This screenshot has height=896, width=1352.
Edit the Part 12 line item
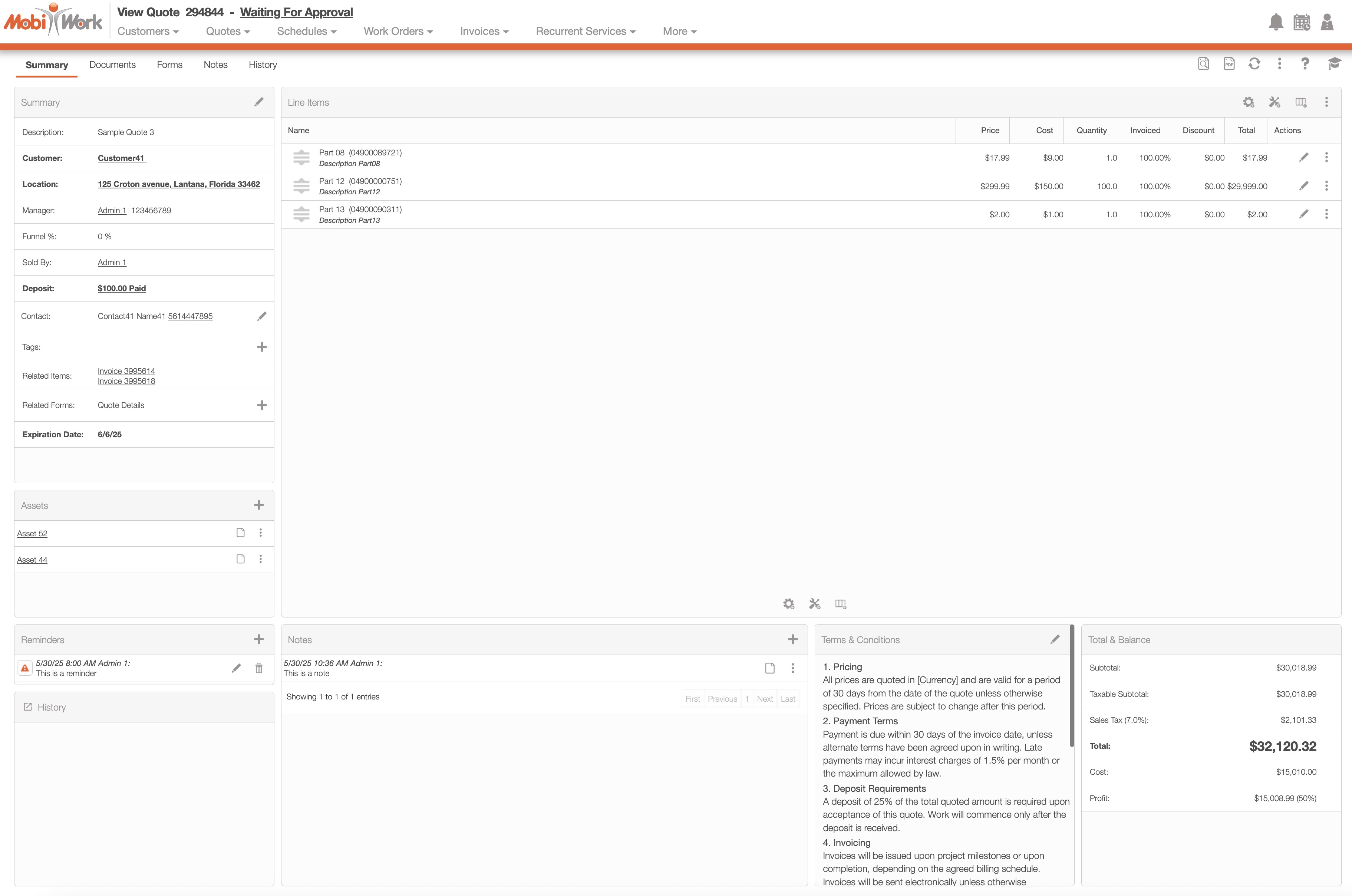point(1303,186)
